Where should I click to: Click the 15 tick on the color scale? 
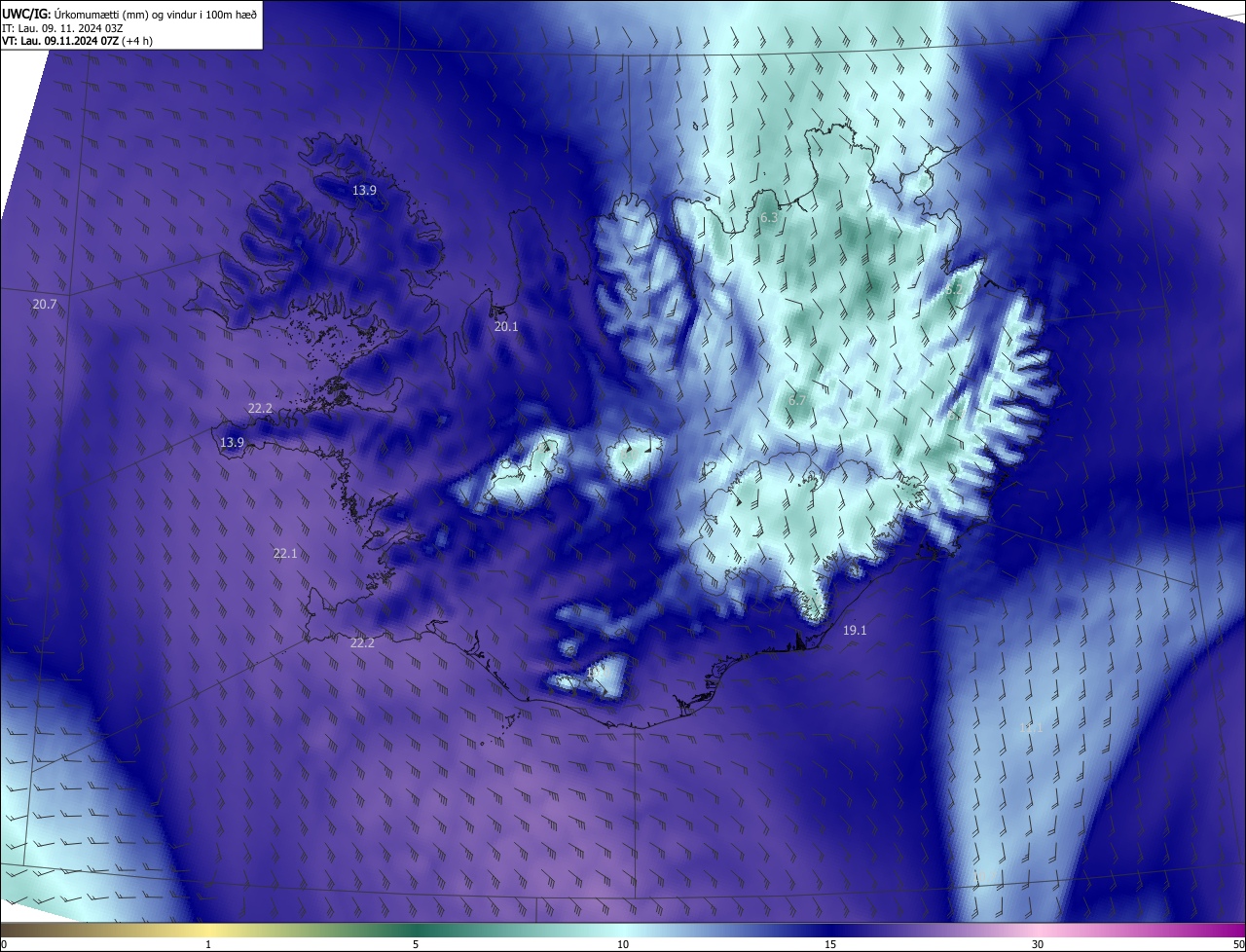click(830, 944)
